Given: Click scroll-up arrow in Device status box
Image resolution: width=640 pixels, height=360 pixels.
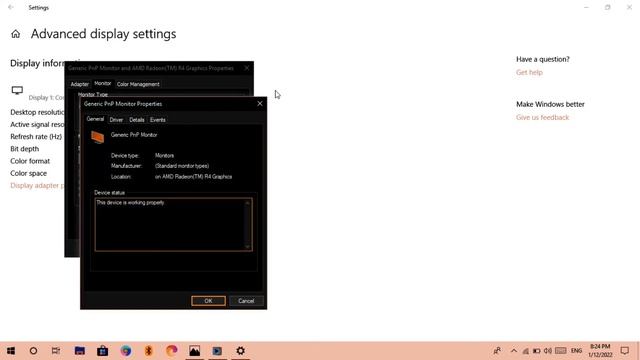Looking at the screenshot, I should pyautogui.click(x=247, y=203).
